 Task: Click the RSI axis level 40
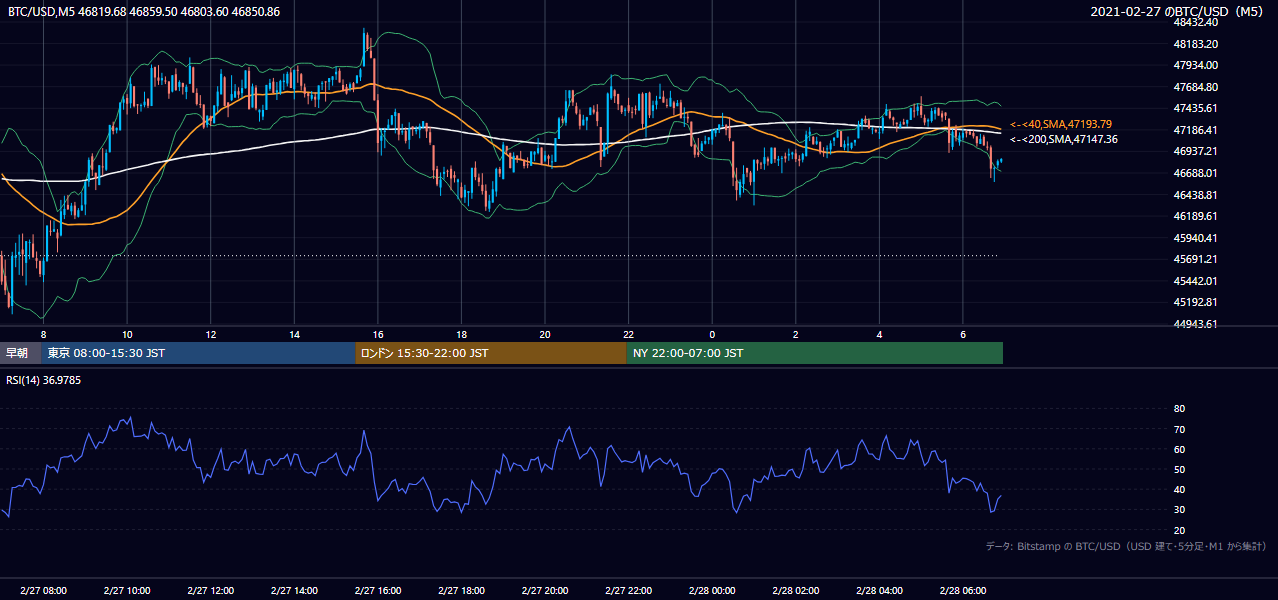click(x=1179, y=489)
